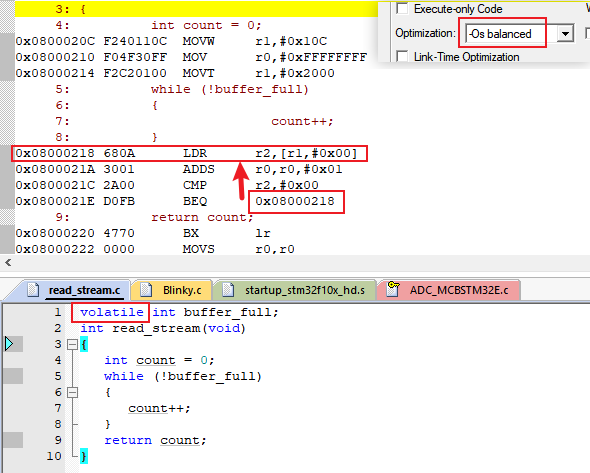Click the startup_stm32f10x_hd.s file icon
Viewport: 590px width, 473px height.
click(228, 290)
